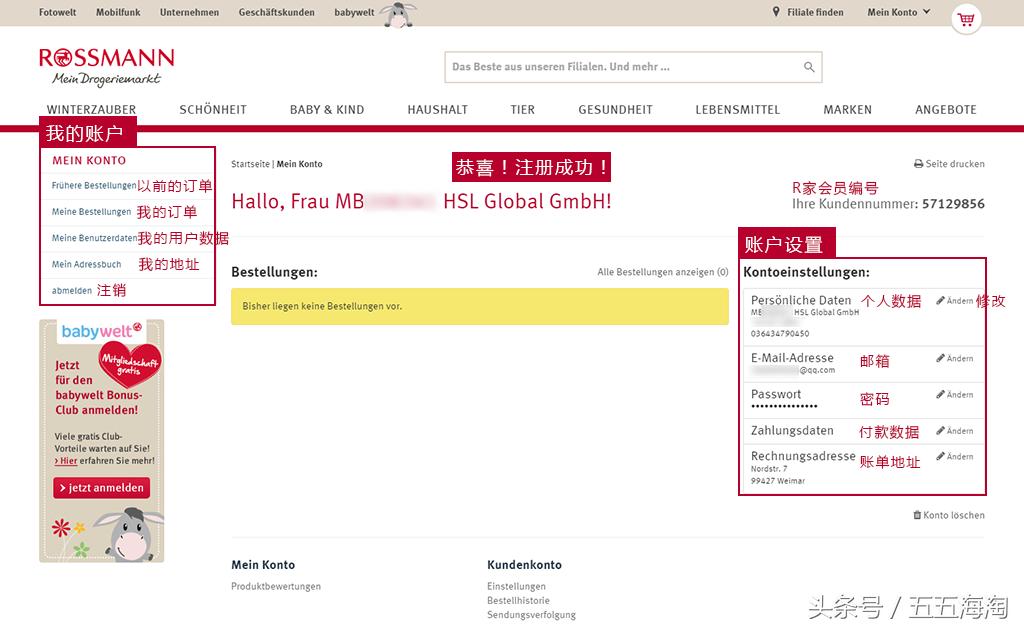Image resolution: width=1024 pixels, height=629 pixels.
Task: Click the search magnifier icon
Action: [808, 66]
